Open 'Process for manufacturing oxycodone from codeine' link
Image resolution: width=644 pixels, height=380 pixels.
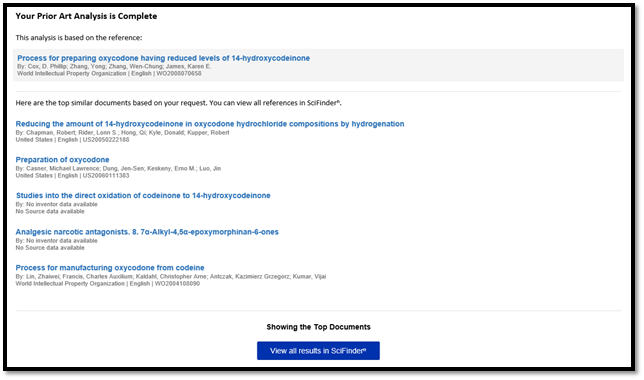[110, 268]
